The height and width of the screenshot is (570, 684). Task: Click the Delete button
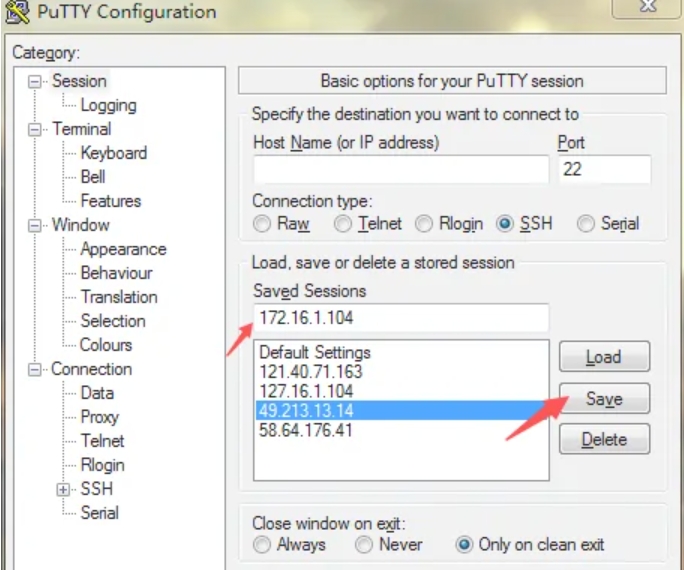click(x=605, y=439)
